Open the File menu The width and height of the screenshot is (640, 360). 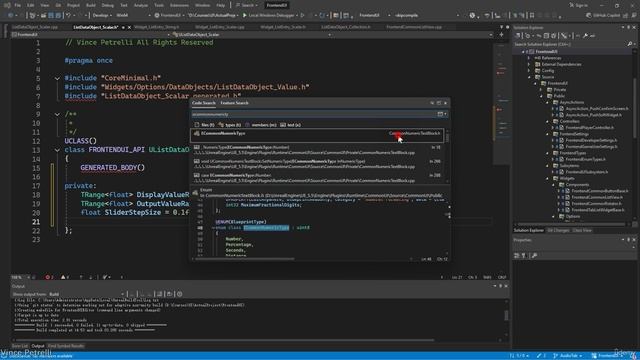[x=18, y=5]
